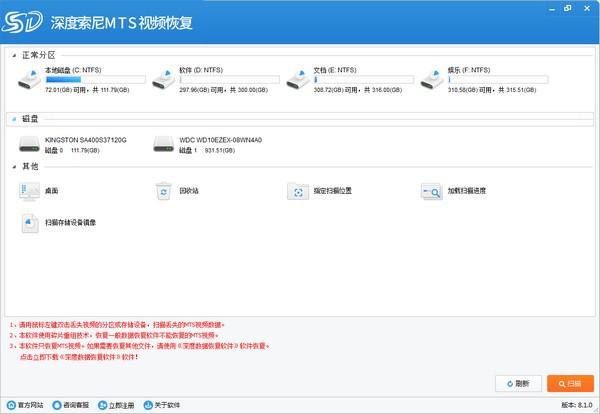600x414 pixels.
Task: Open 咨询客服 customer service link
Action: point(70,405)
